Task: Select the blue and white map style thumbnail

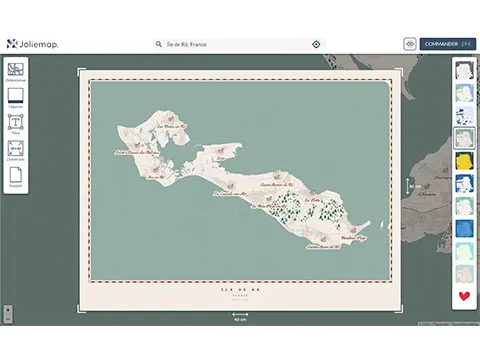Action: [464, 184]
